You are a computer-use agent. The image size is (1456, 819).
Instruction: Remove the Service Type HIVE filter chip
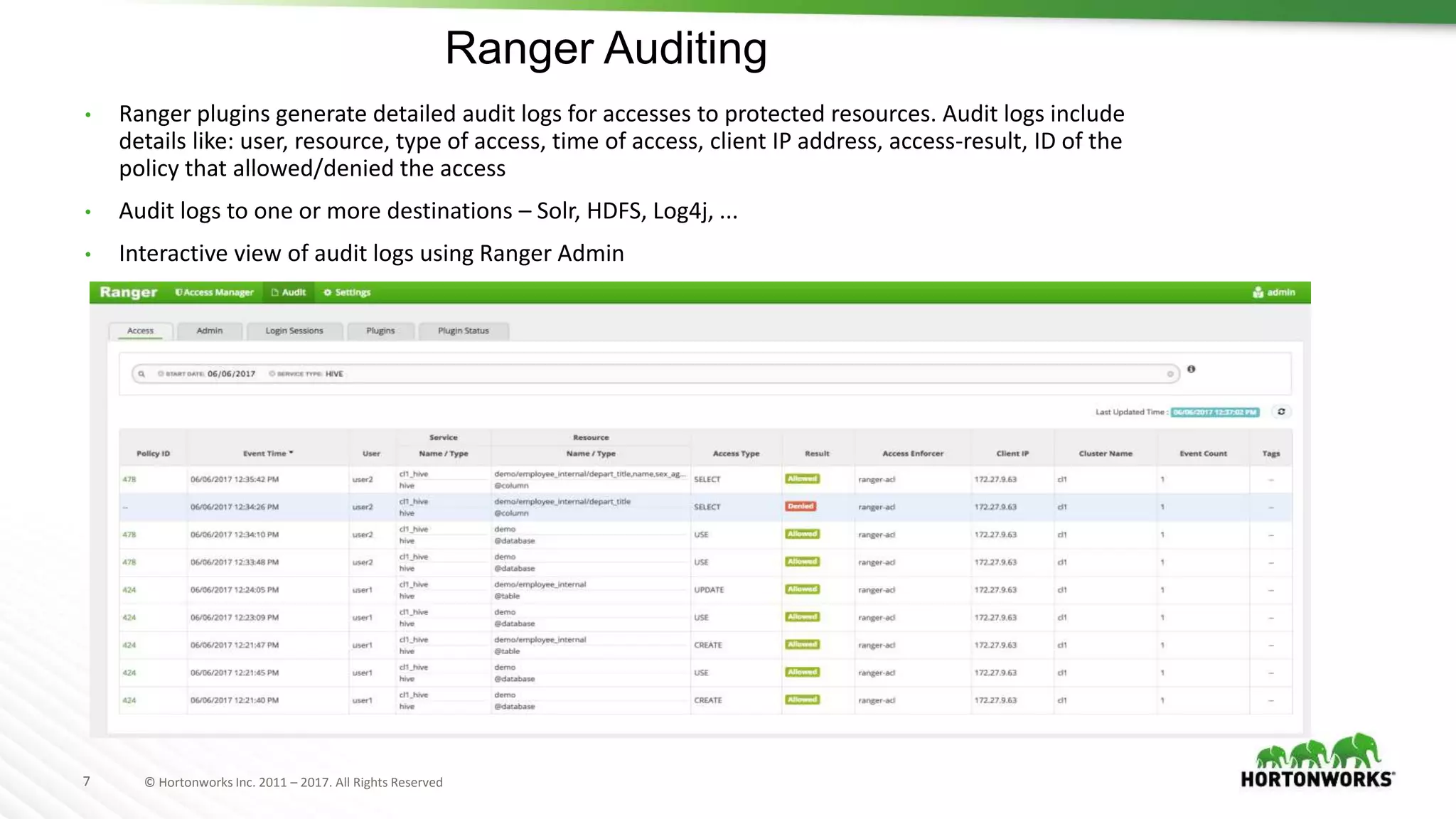tap(272, 374)
